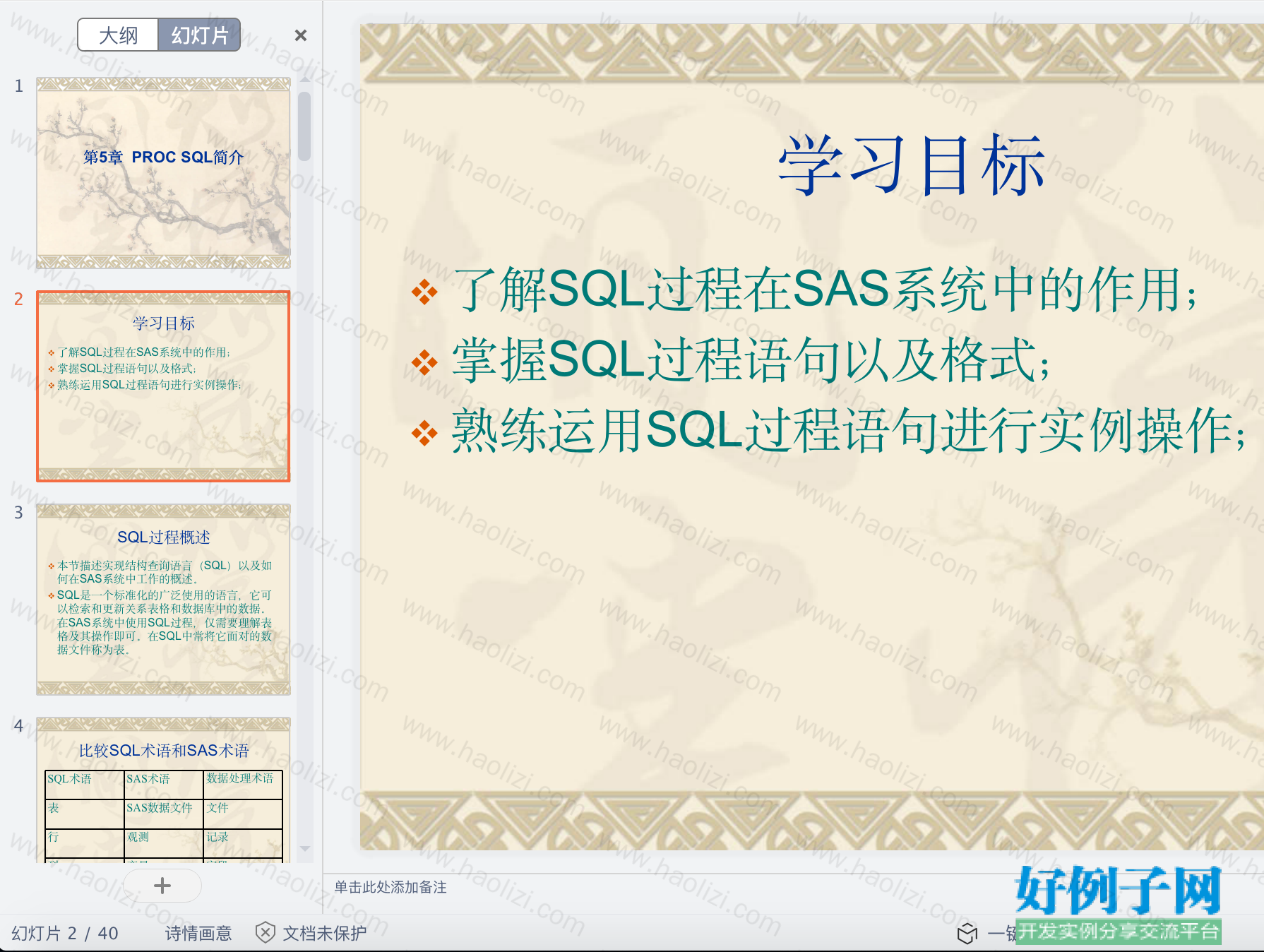Viewport: 1264px width, 952px height.
Task: Click the scroll-down arrow of thumbnail panel
Action: pos(305,849)
